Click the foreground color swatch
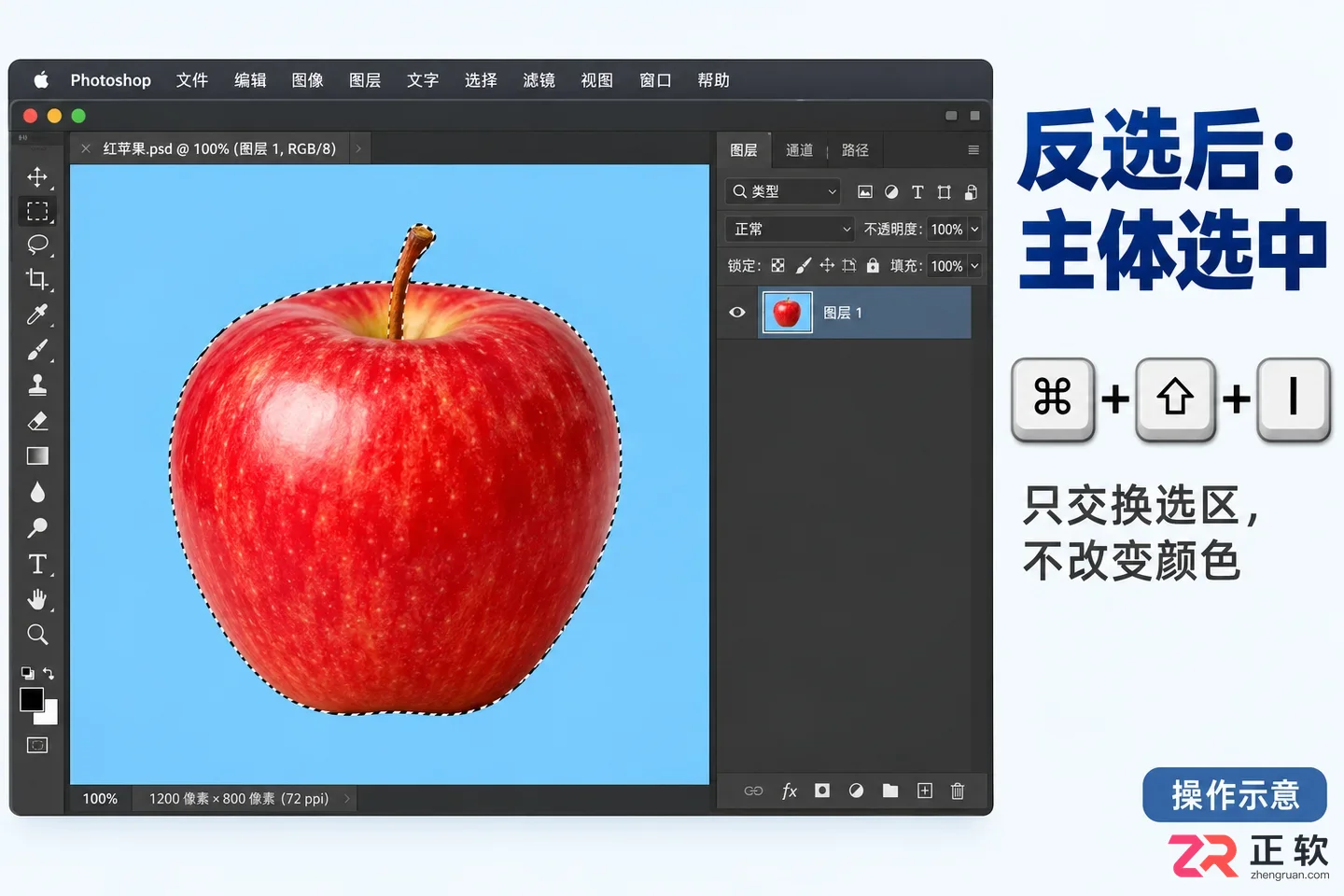The image size is (1344, 896). (x=32, y=699)
